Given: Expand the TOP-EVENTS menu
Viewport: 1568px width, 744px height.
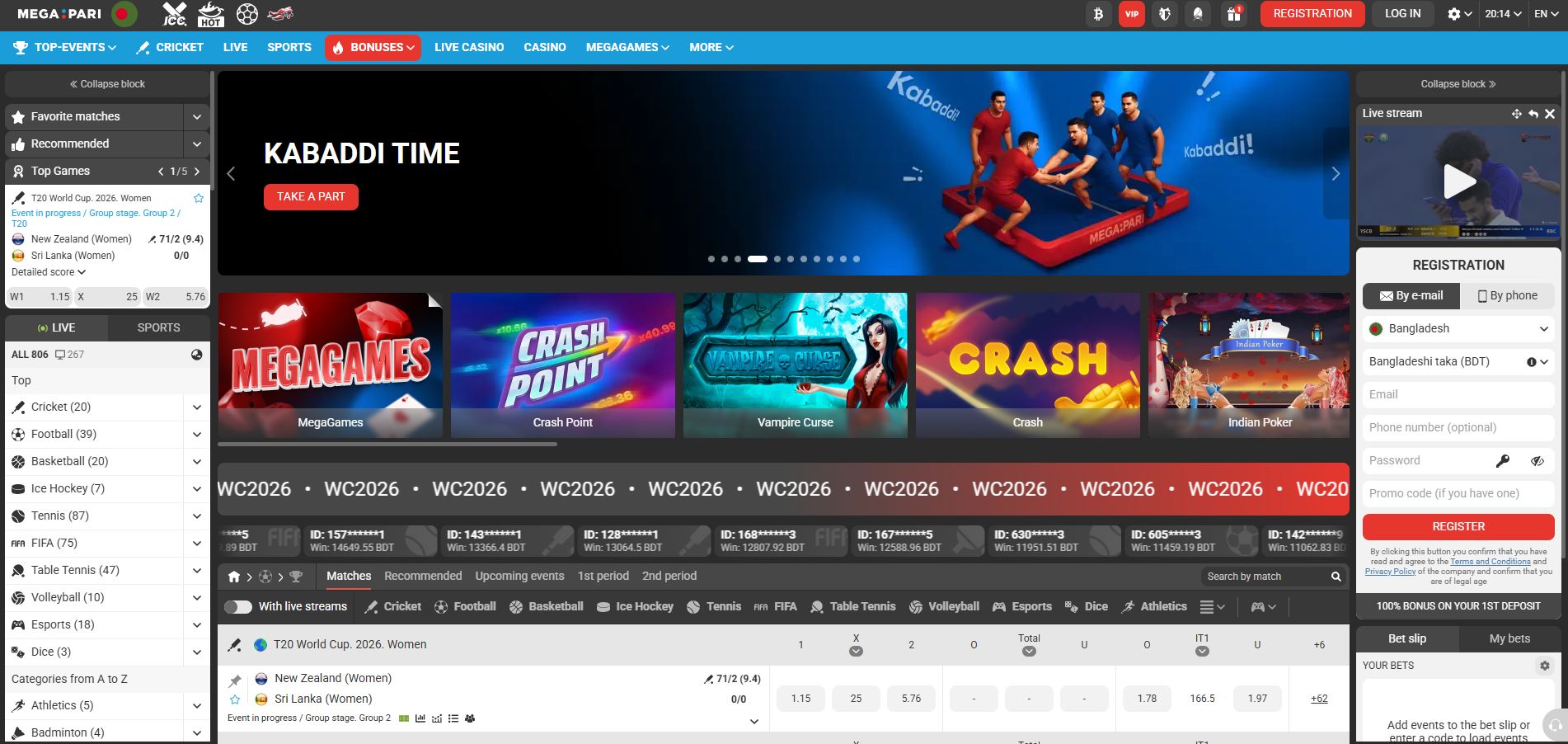Looking at the screenshot, I should [65, 47].
